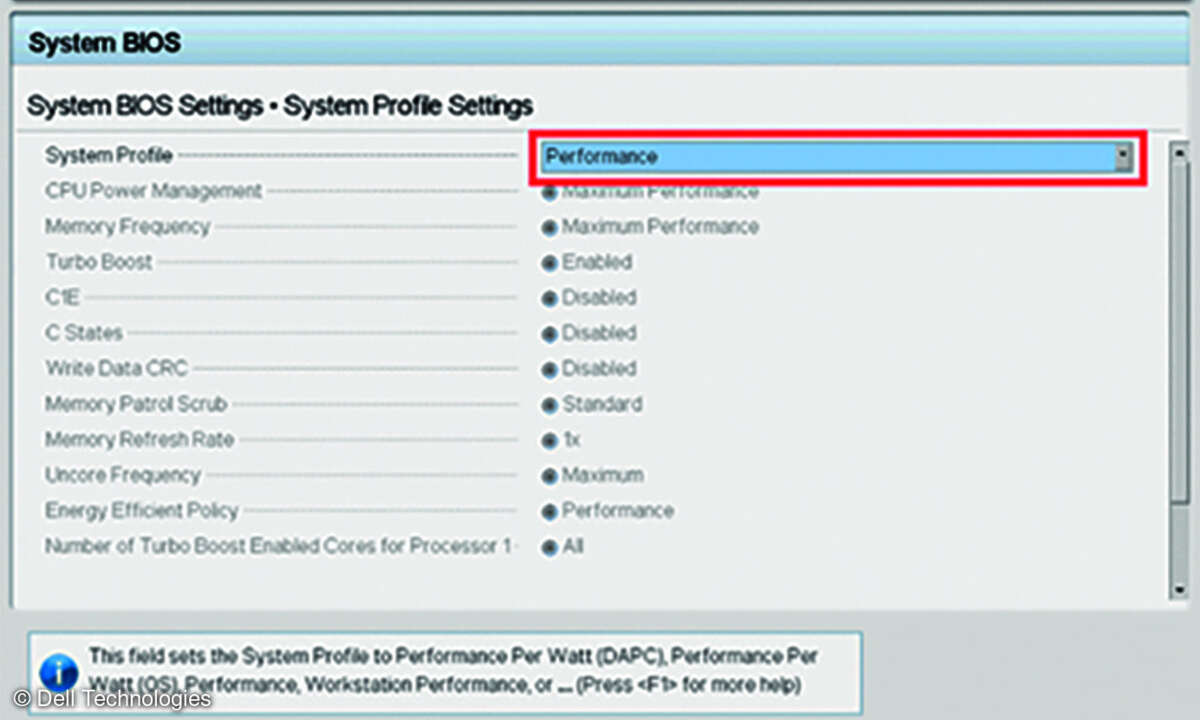Click the vertical scrollbar track
This screenshot has width=1200, height=720.
click(1180, 400)
